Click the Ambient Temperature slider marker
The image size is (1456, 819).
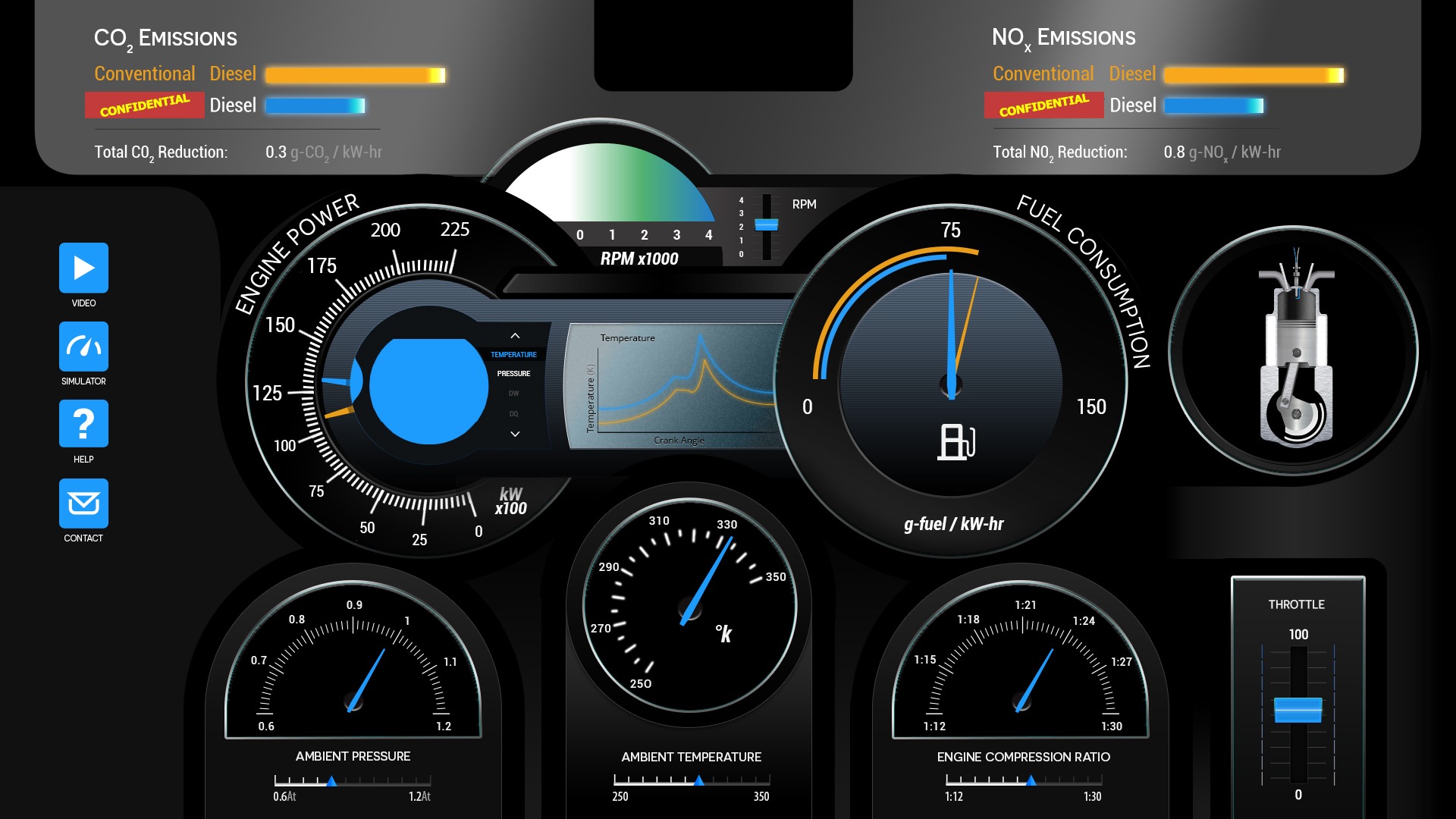pyautogui.click(x=698, y=780)
